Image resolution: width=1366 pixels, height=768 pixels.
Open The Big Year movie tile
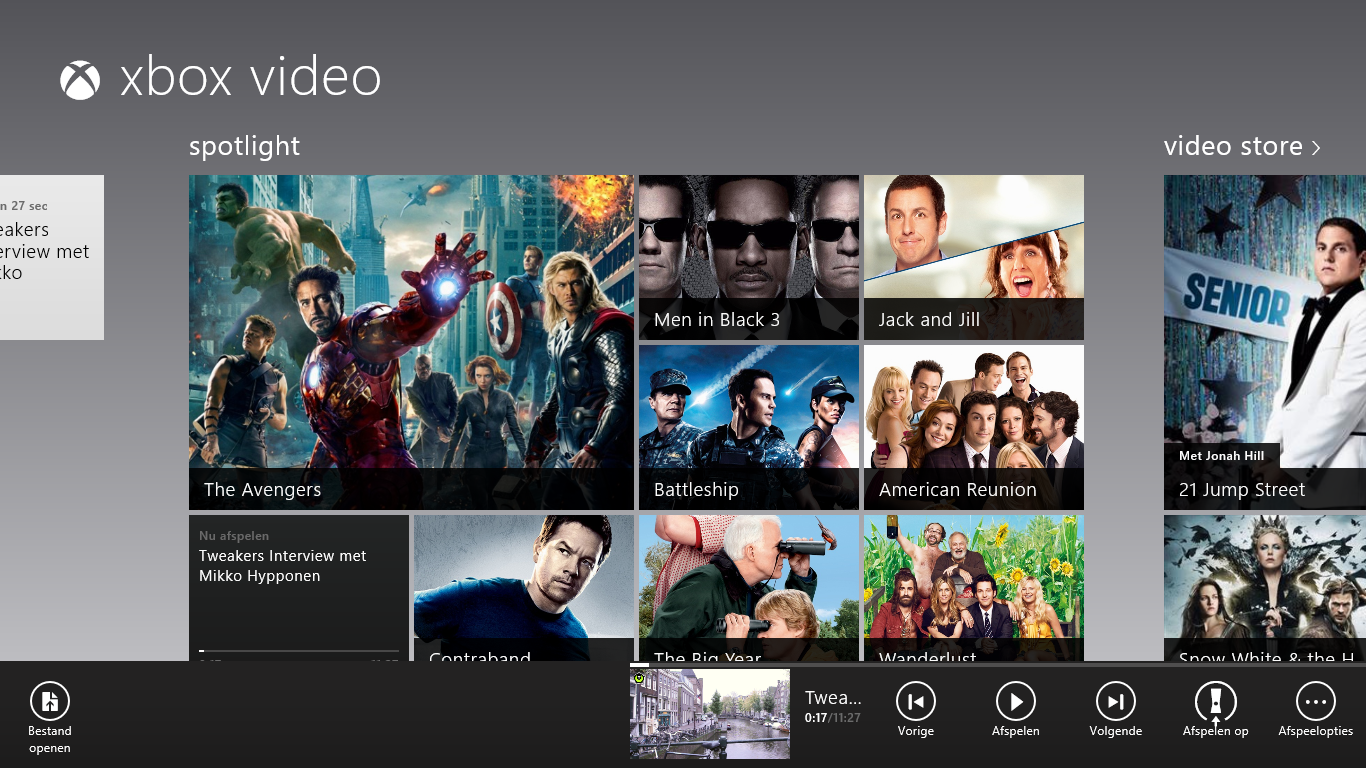tap(749, 588)
